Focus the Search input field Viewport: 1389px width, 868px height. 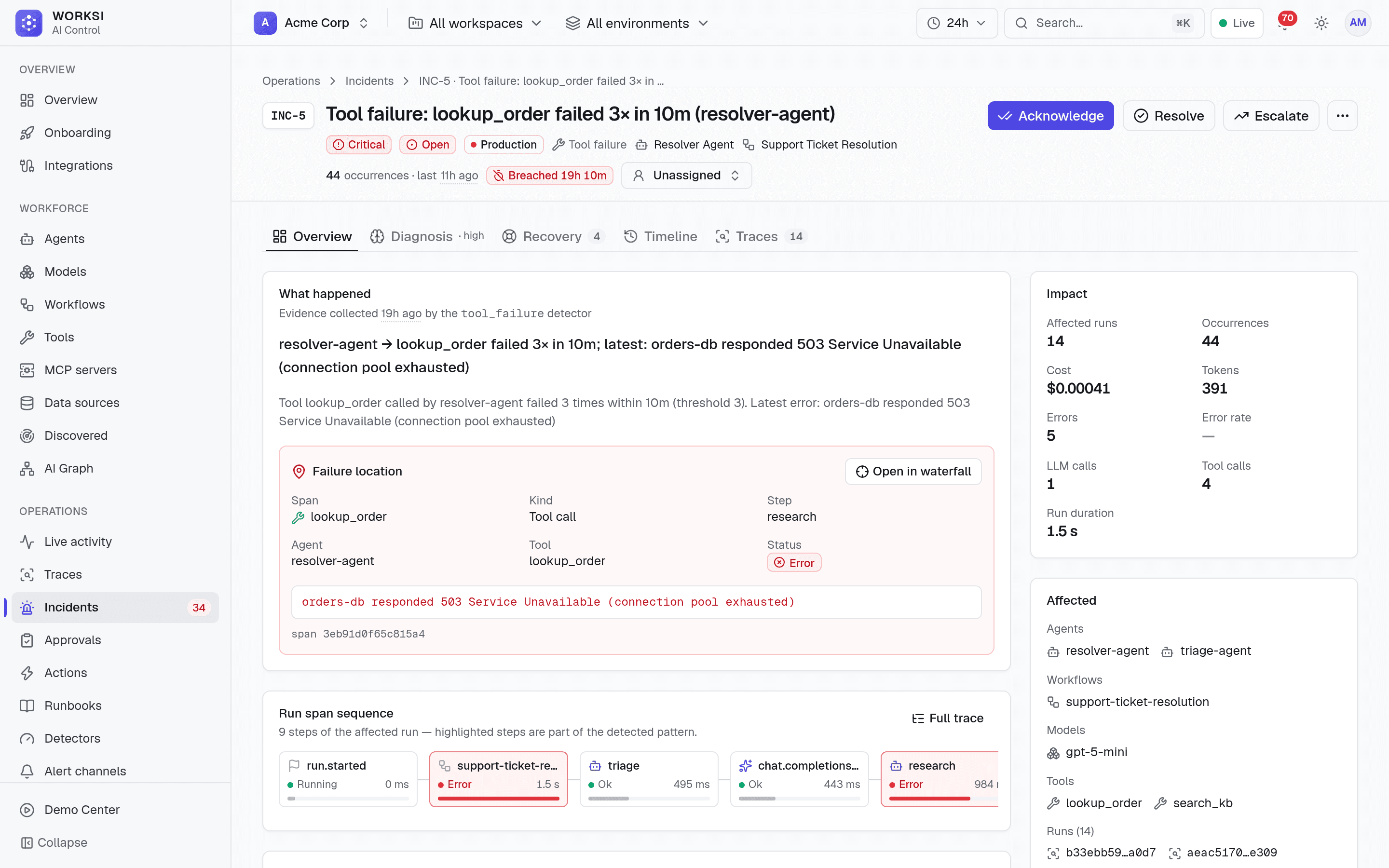pos(1104,23)
